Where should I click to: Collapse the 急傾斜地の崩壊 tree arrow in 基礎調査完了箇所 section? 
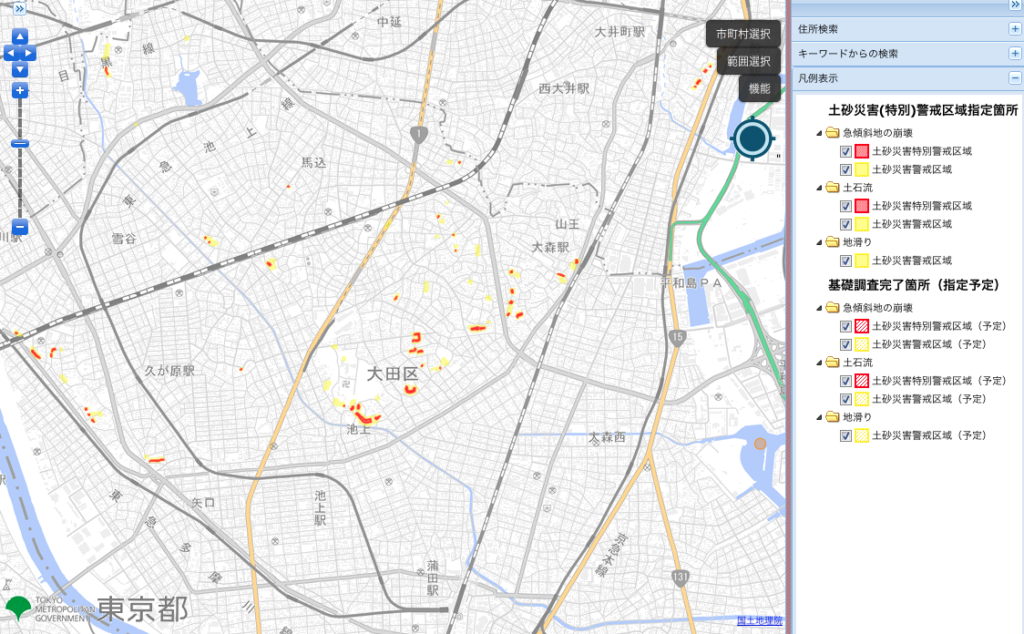[x=819, y=308]
